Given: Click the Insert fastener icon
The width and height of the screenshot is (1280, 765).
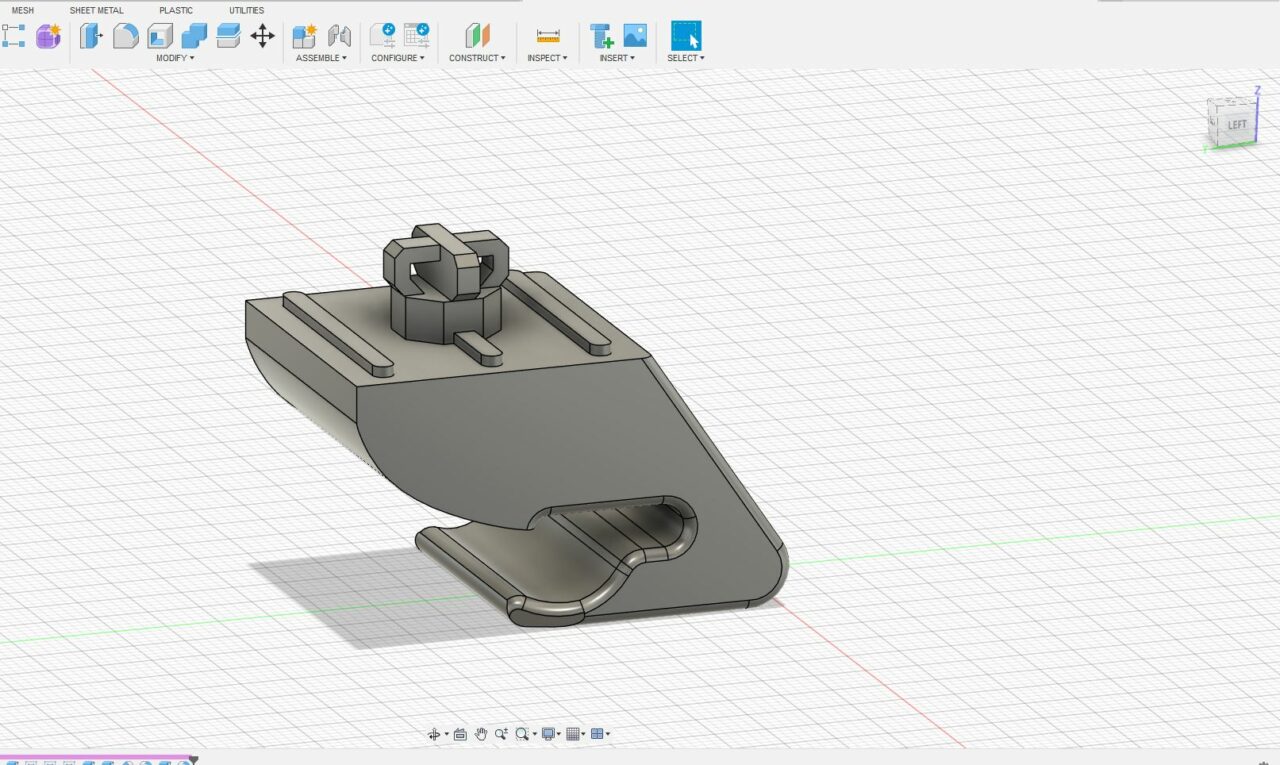Looking at the screenshot, I should coord(601,36).
